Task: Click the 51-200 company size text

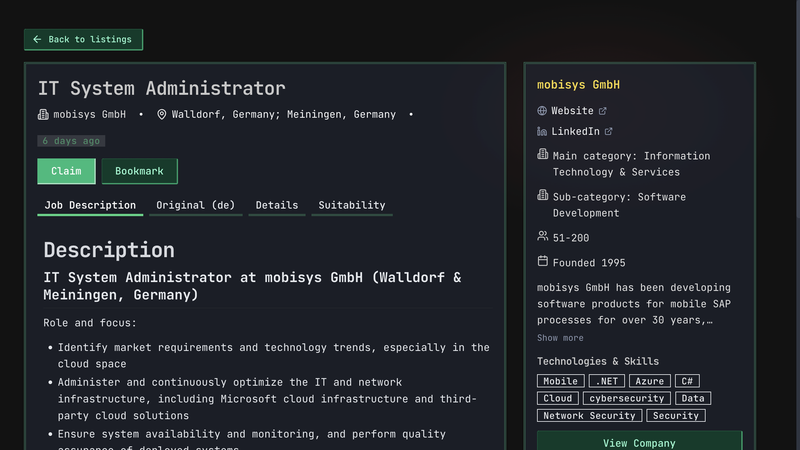Action: [570, 238]
